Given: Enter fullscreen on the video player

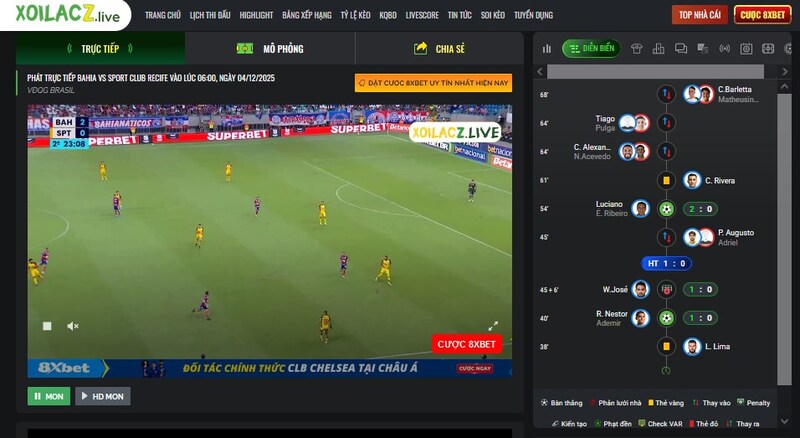Looking at the screenshot, I should tap(493, 325).
